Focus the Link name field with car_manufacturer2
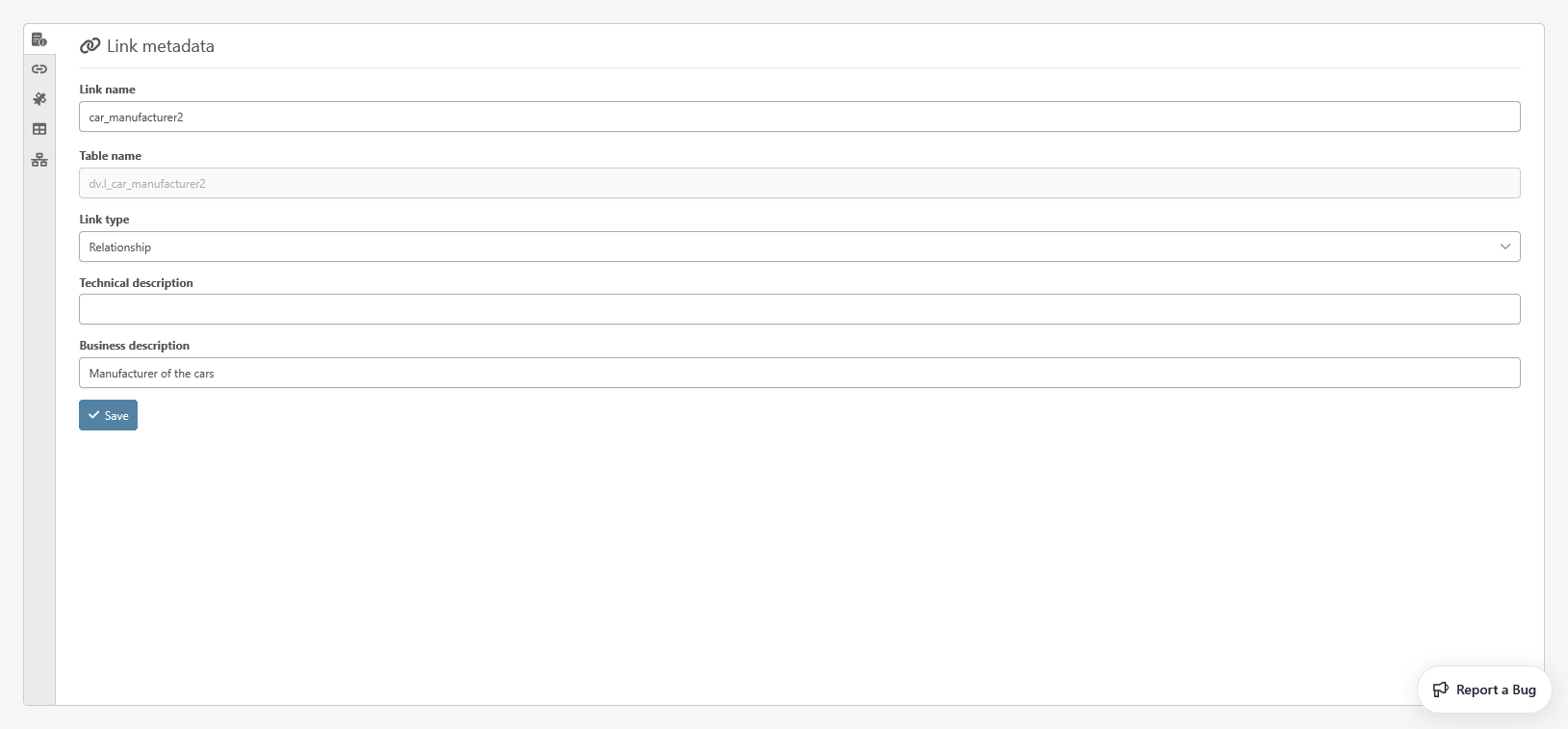Viewport: 1568px width, 729px height. click(x=799, y=117)
